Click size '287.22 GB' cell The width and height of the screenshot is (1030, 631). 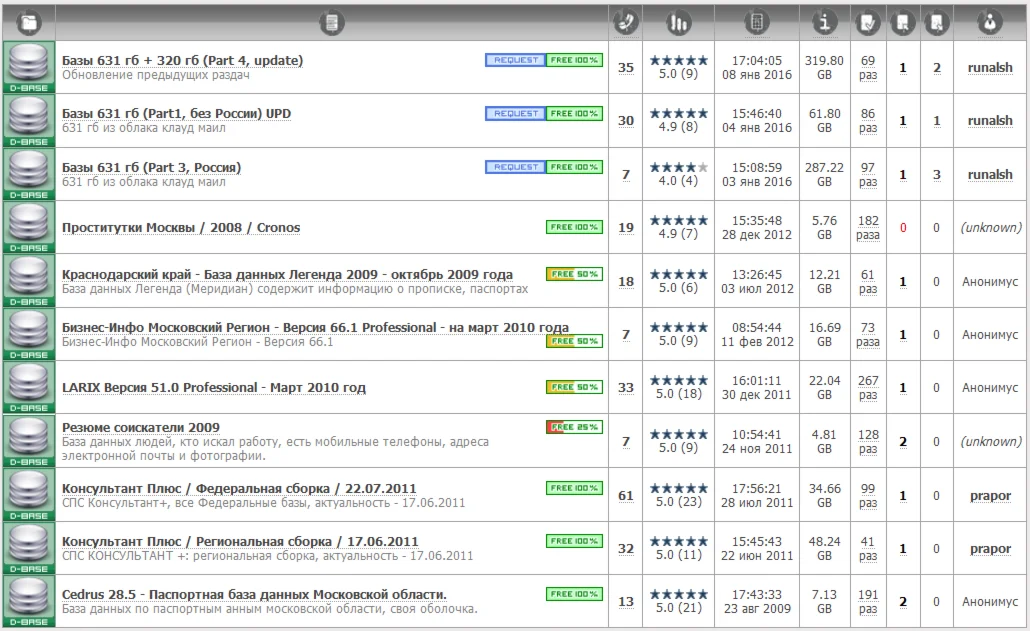point(824,174)
